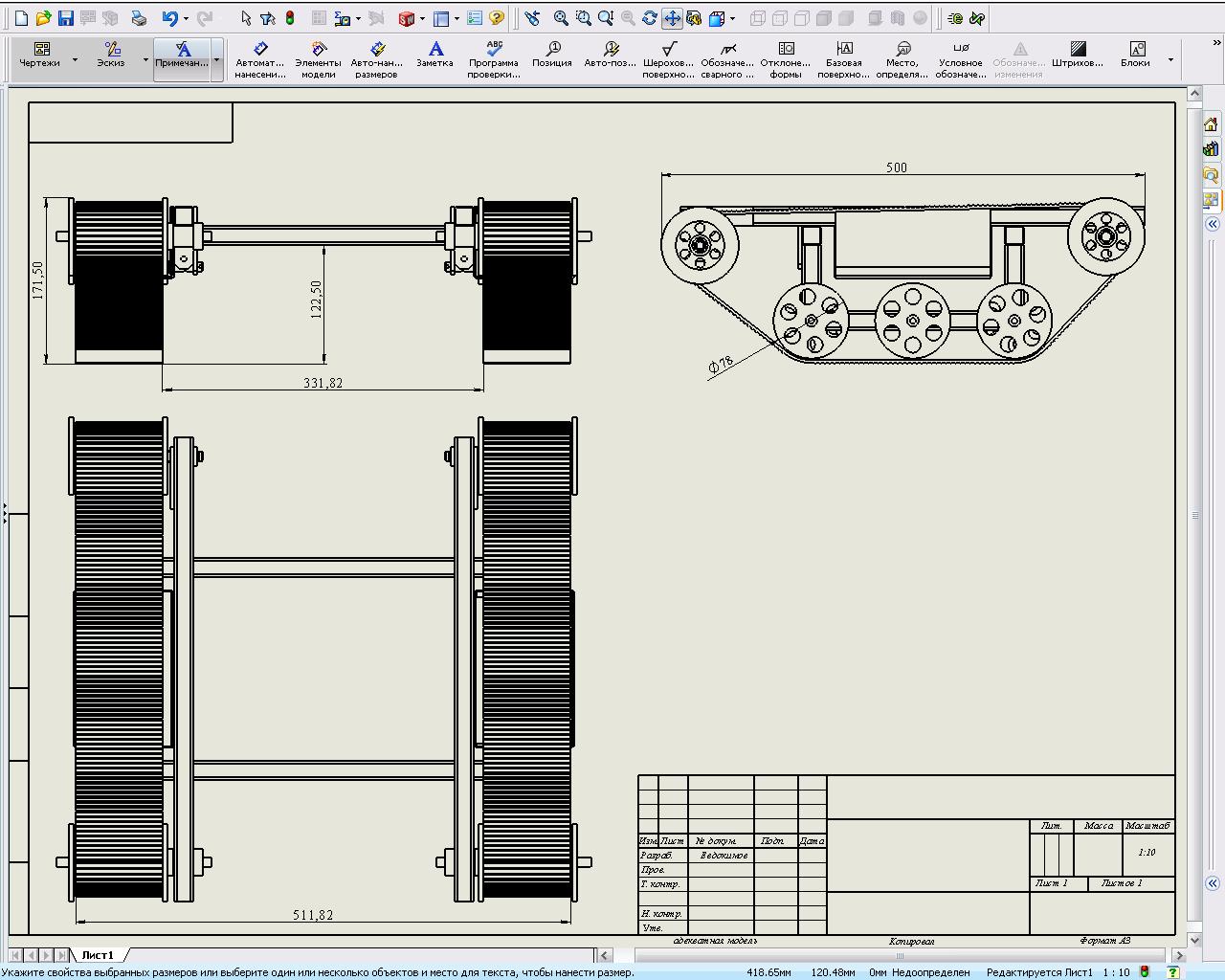Click the Print icon in toolbar
Screen dimensions: 1225x980
[x=139, y=18]
